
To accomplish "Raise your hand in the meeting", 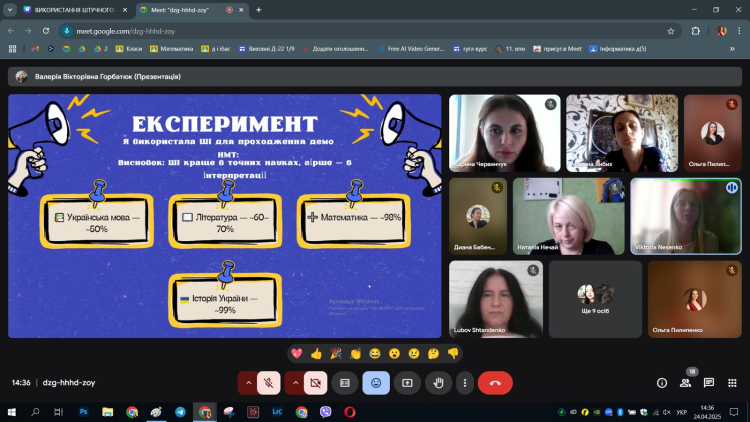I will coord(437,382).
